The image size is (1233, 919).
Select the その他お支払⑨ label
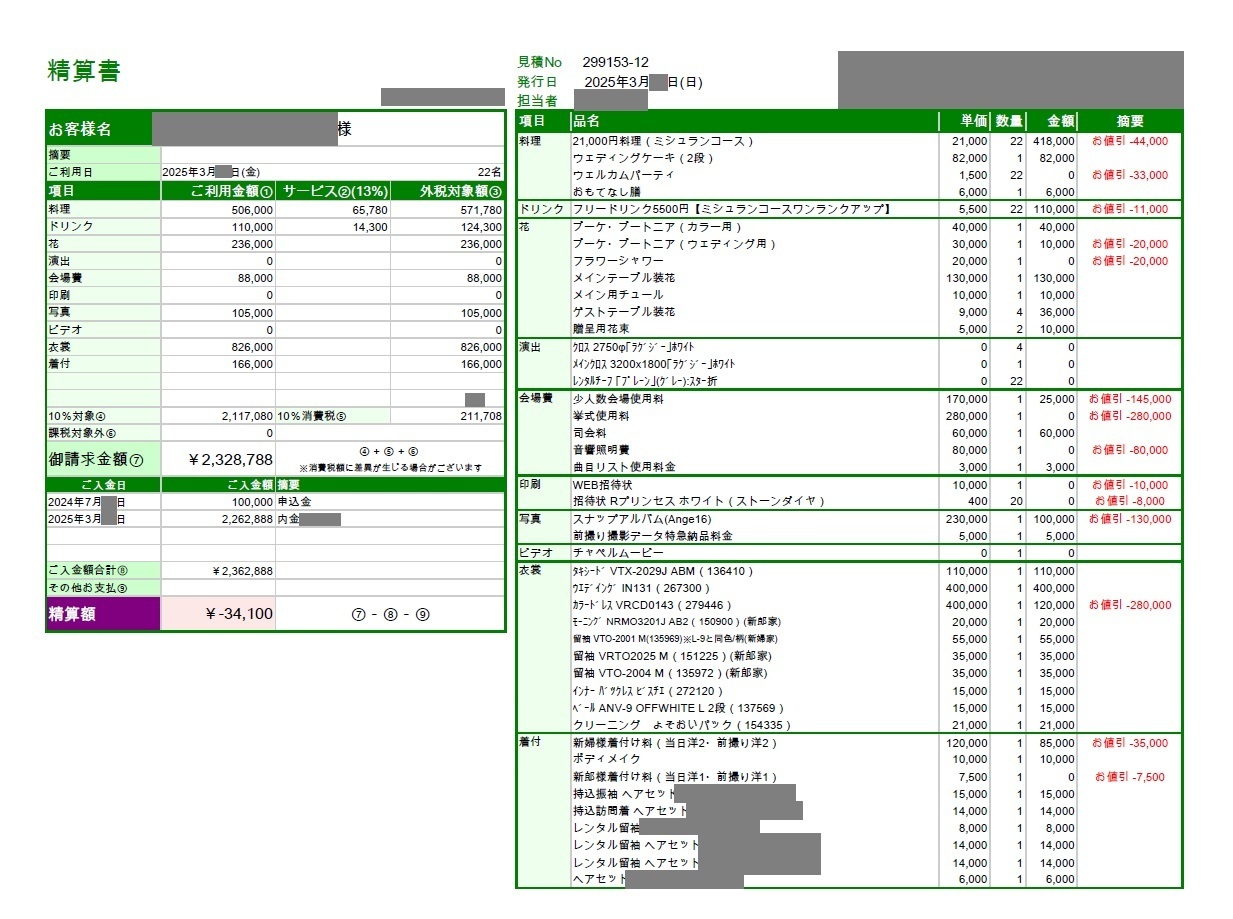coord(88,587)
